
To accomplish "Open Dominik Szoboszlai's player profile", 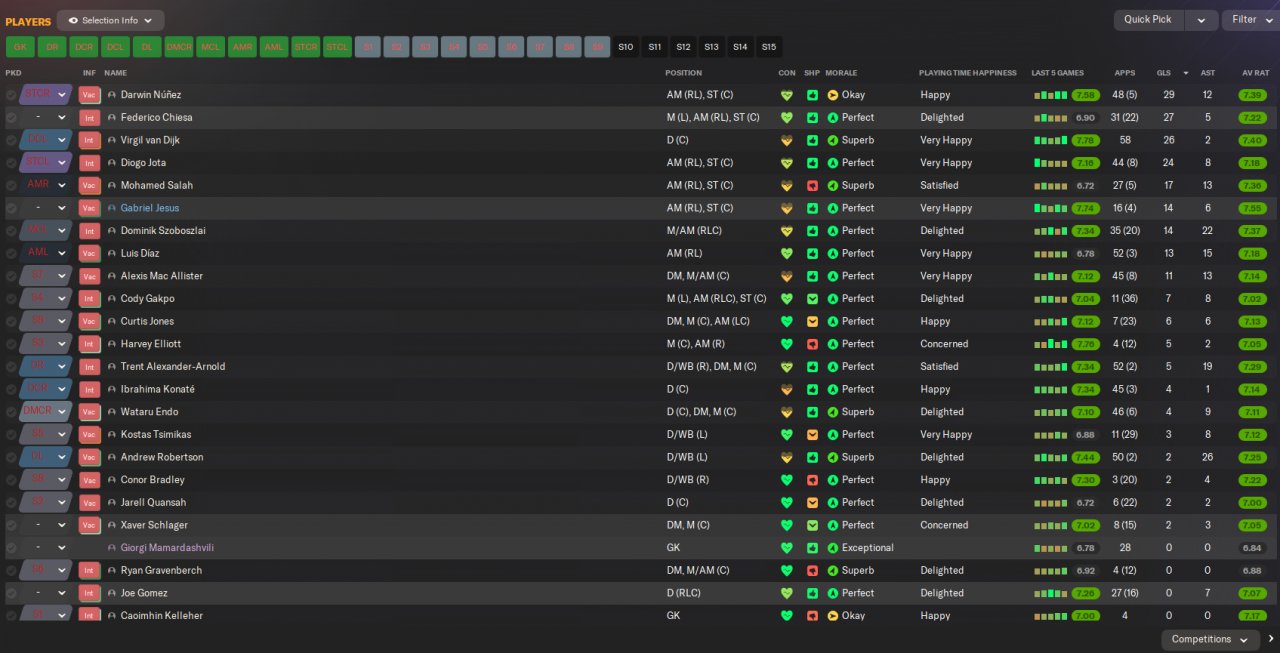I will pos(163,231).
